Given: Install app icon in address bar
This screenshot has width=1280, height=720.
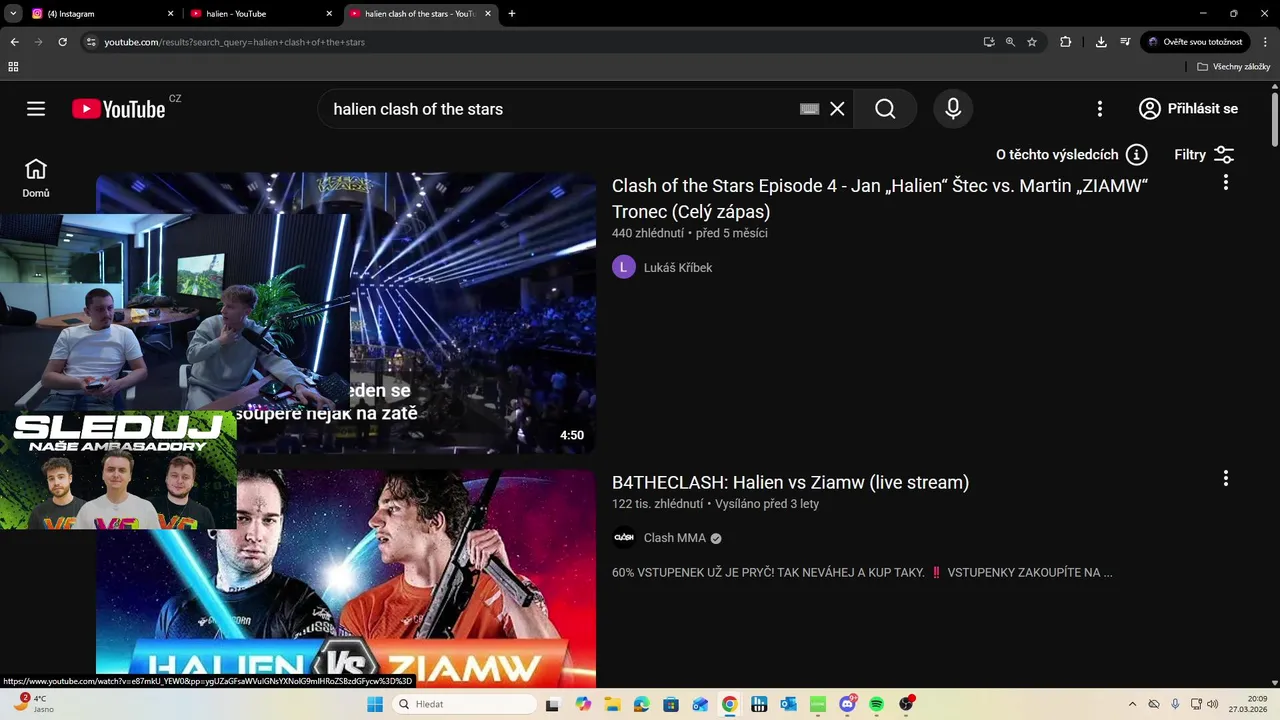Looking at the screenshot, I should click(x=989, y=42).
